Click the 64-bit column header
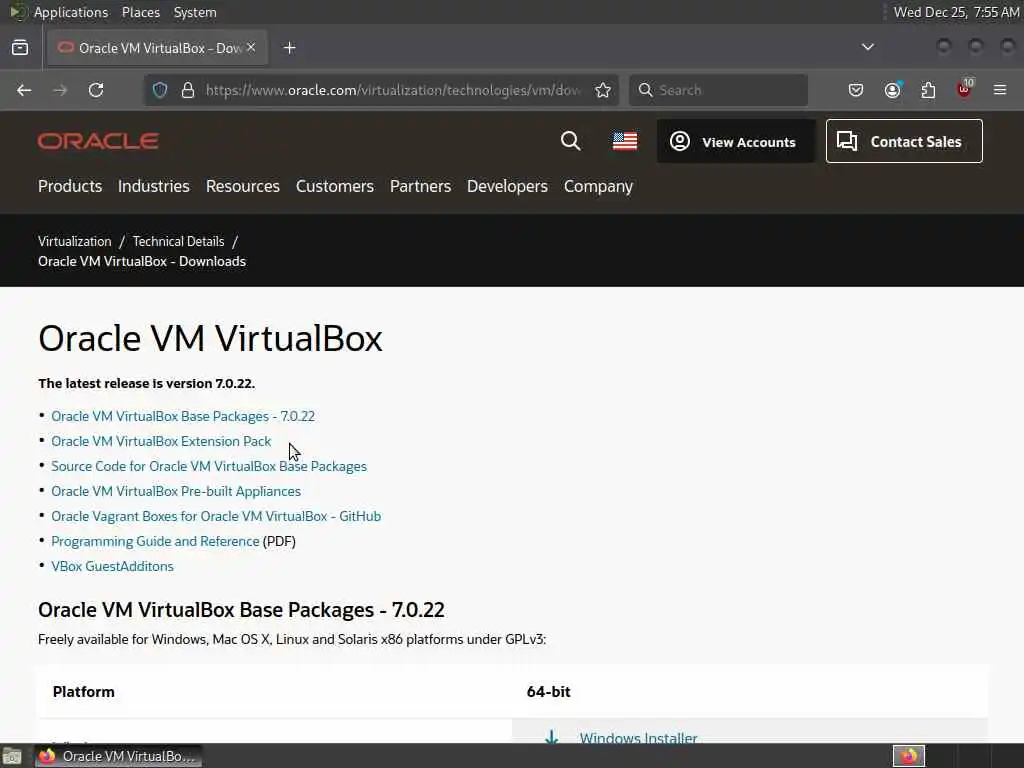 [x=549, y=692]
